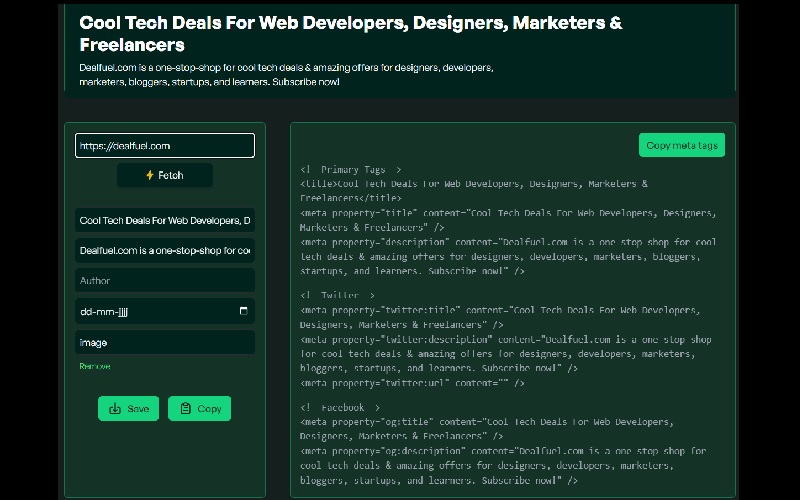800x500 pixels.
Task: Click the description field starting Dealfuel.com is
Action: (165, 251)
